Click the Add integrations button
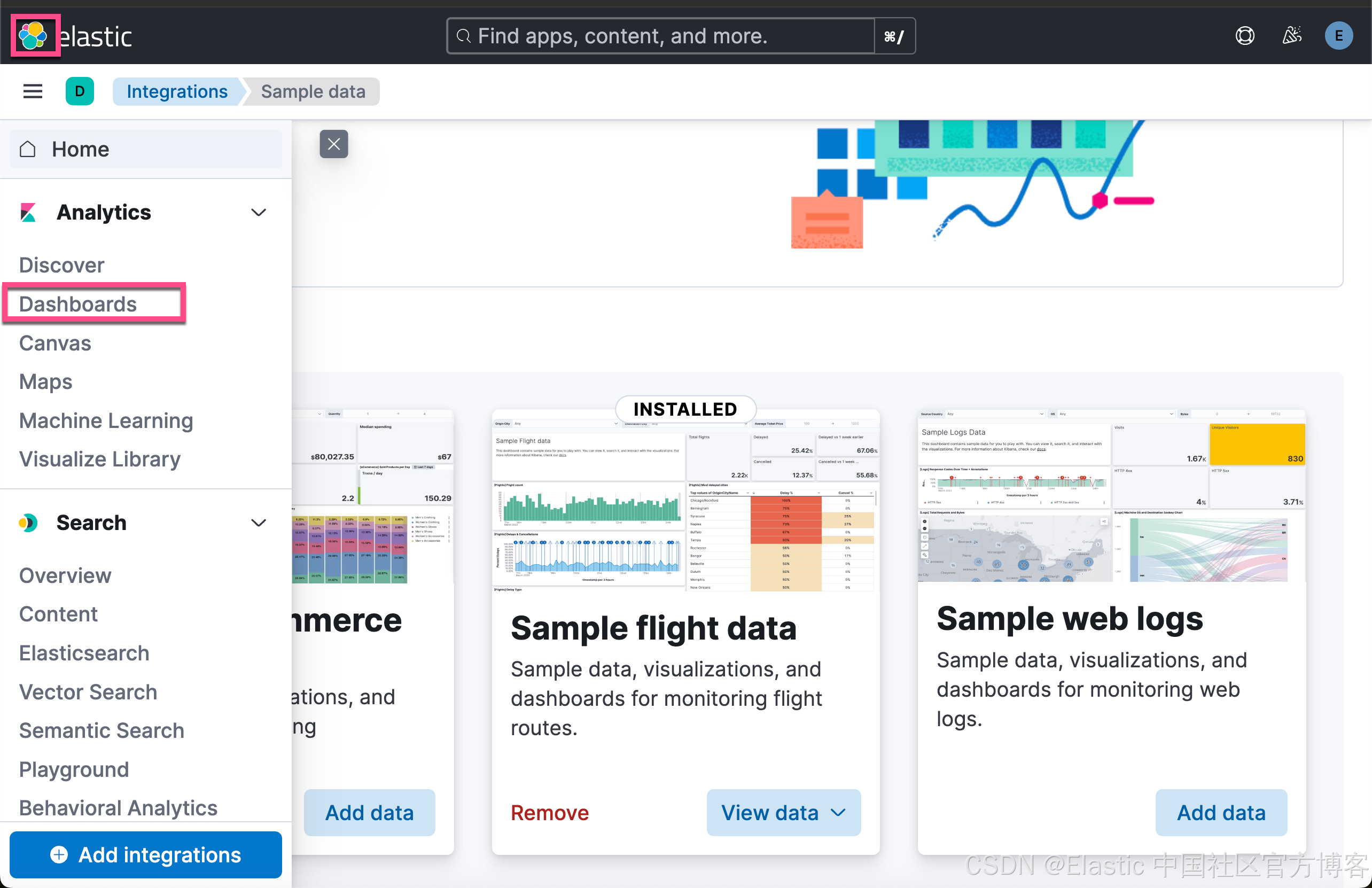 (x=146, y=854)
